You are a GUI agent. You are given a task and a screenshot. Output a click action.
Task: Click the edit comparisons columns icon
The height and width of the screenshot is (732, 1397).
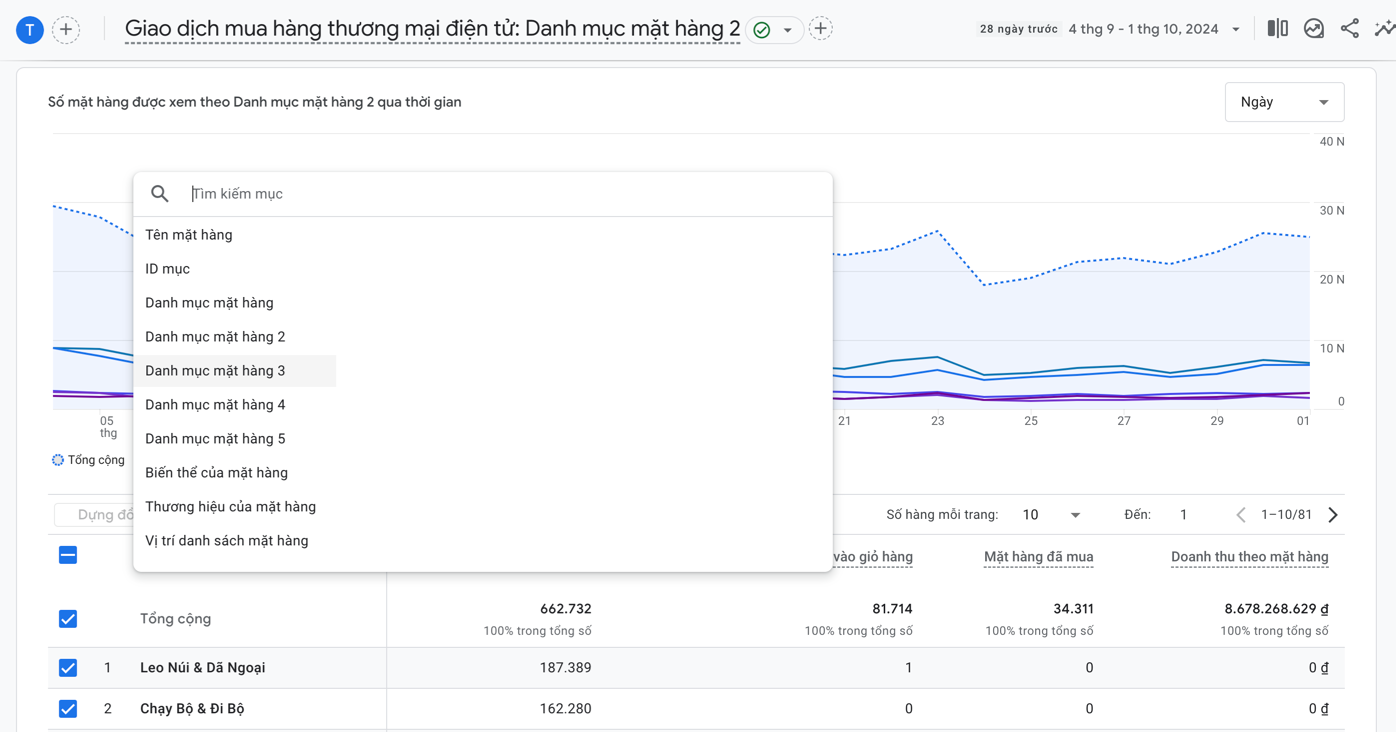(1278, 29)
